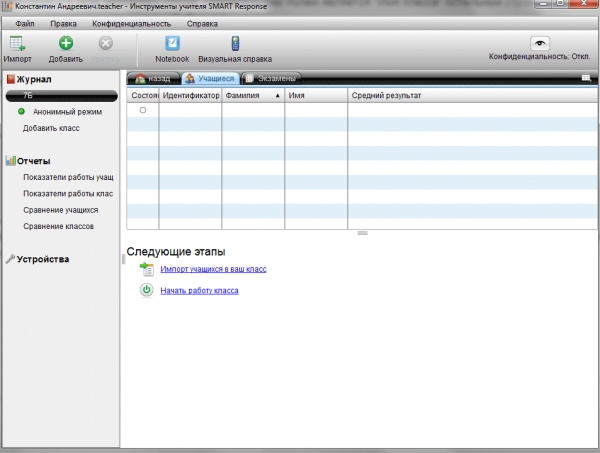Image resolution: width=600 pixels, height=453 pixels.
Task: Open the Правка menu
Action: [x=64, y=24]
